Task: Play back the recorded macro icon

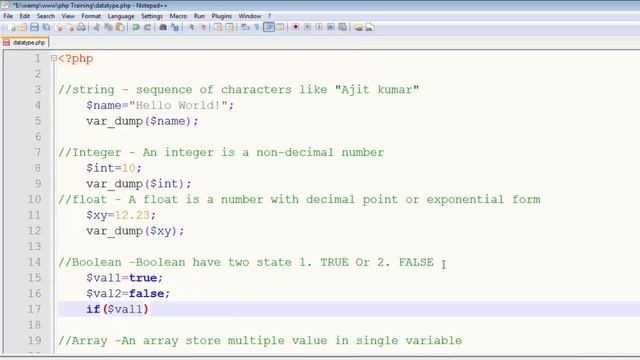Action: (319, 27)
